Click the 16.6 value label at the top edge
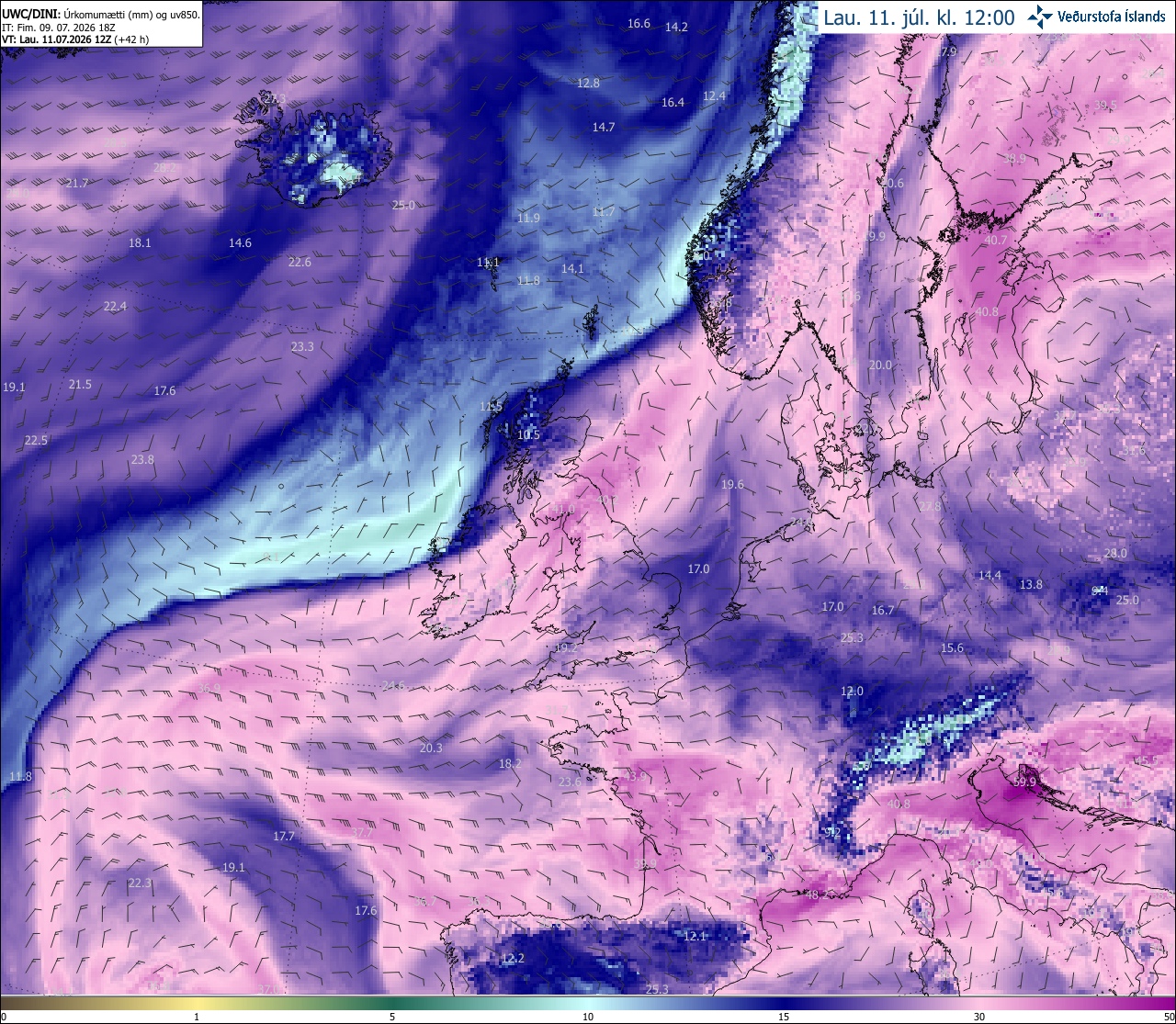 click(639, 23)
